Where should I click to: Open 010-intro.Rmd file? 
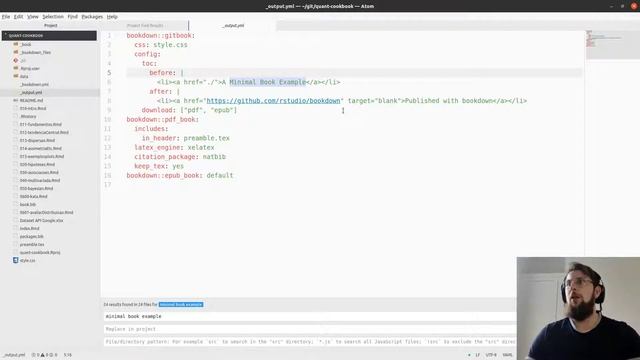tap(33, 108)
